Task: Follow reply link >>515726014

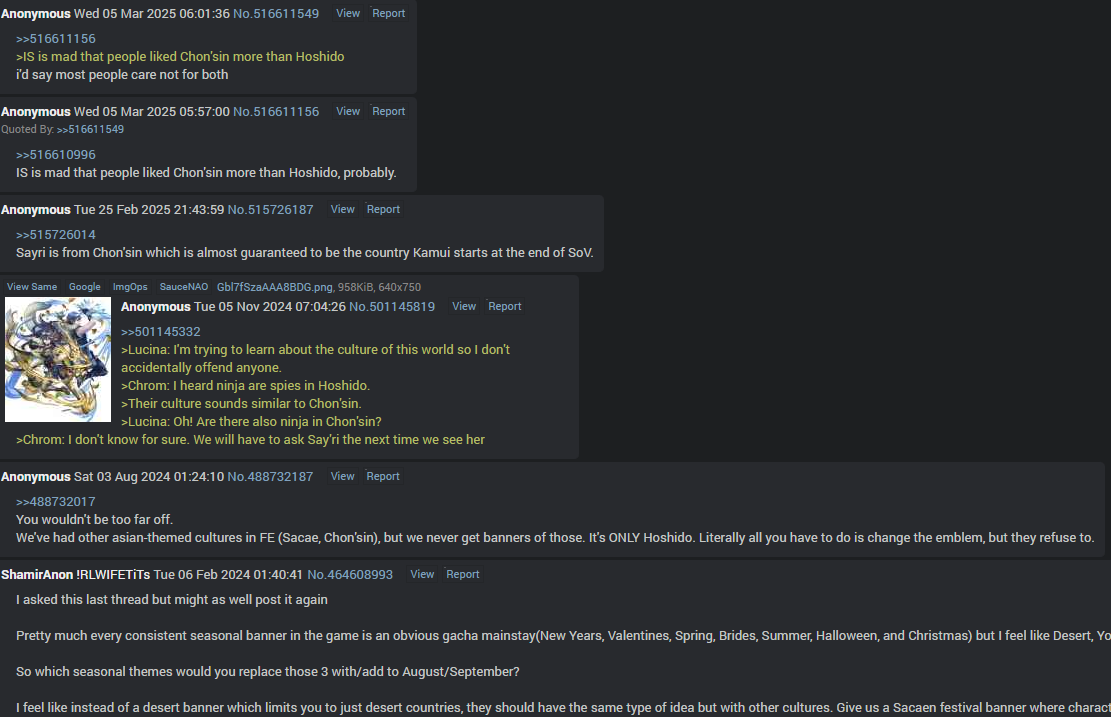Action: (55, 235)
